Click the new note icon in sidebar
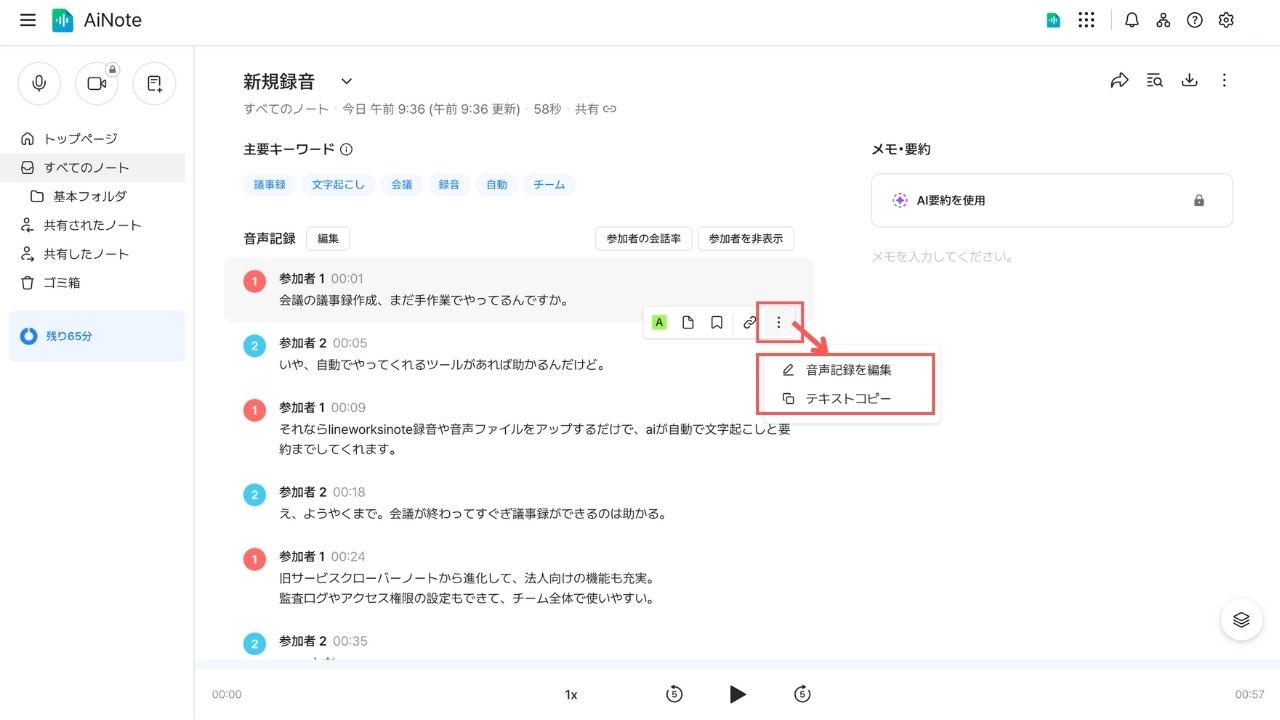Screen dimensions: 1280x720 pos(154,84)
